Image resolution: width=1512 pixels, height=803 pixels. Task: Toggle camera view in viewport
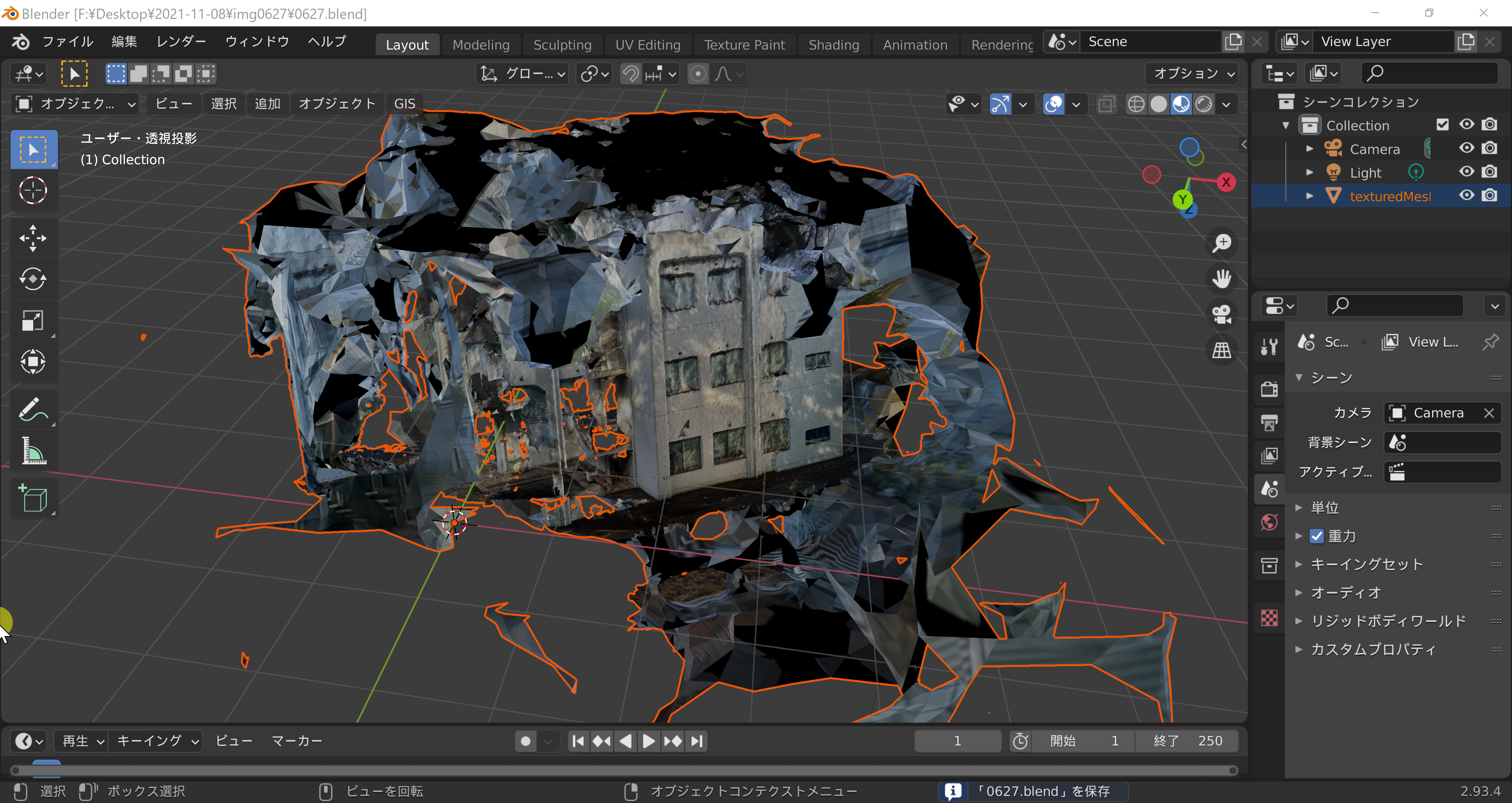tap(1222, 314)
